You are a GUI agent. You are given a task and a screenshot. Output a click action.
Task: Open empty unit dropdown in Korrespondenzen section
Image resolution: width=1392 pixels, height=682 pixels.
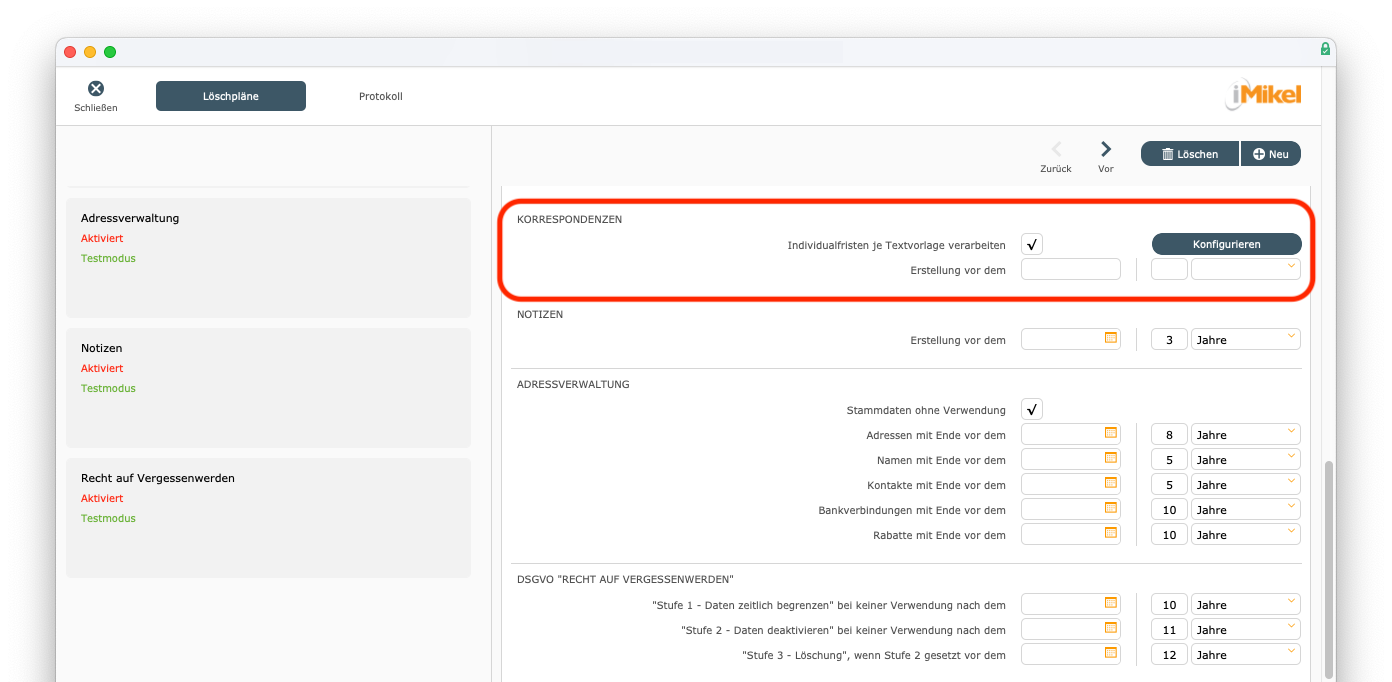[1245, 269]
